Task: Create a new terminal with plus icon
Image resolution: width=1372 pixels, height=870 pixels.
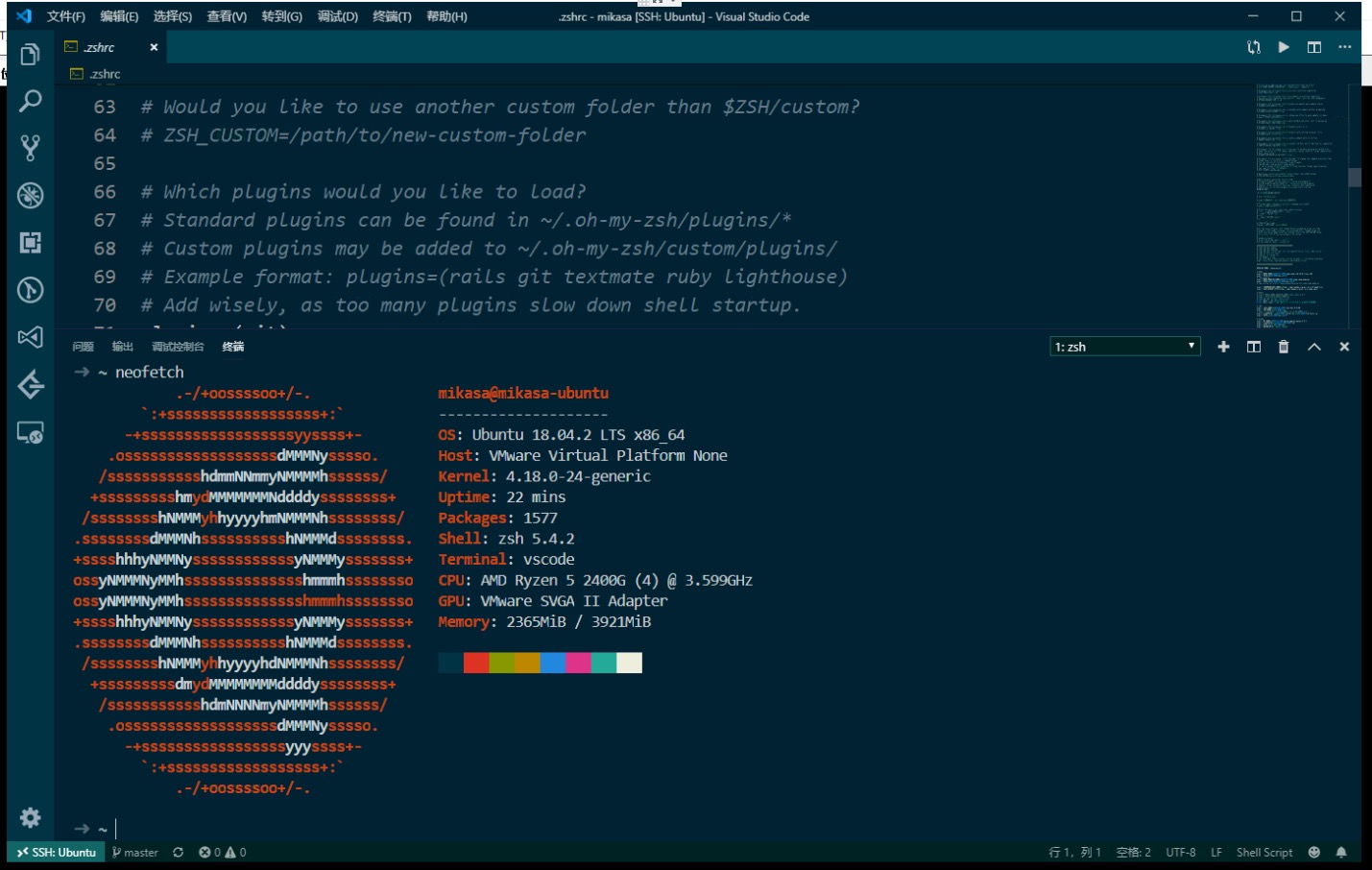Action: tap(1223, 347)
